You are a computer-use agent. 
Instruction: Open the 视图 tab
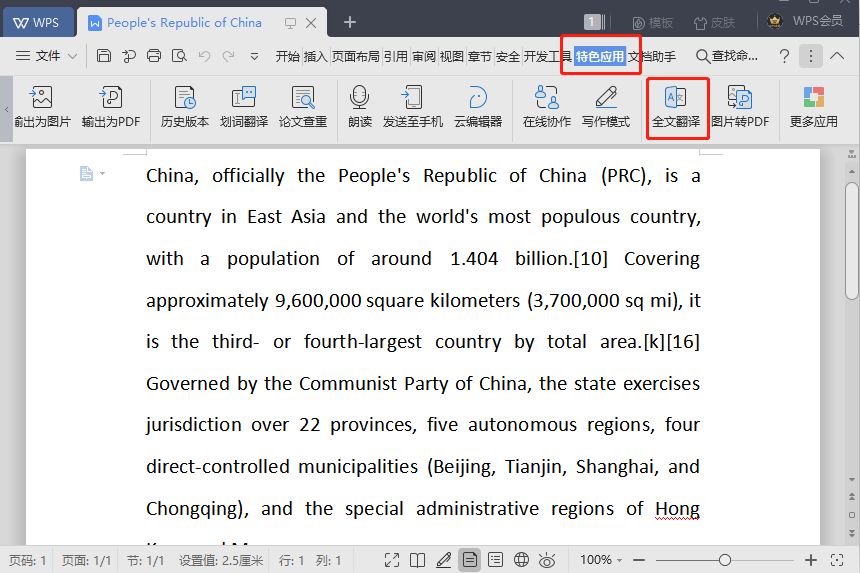452,56
